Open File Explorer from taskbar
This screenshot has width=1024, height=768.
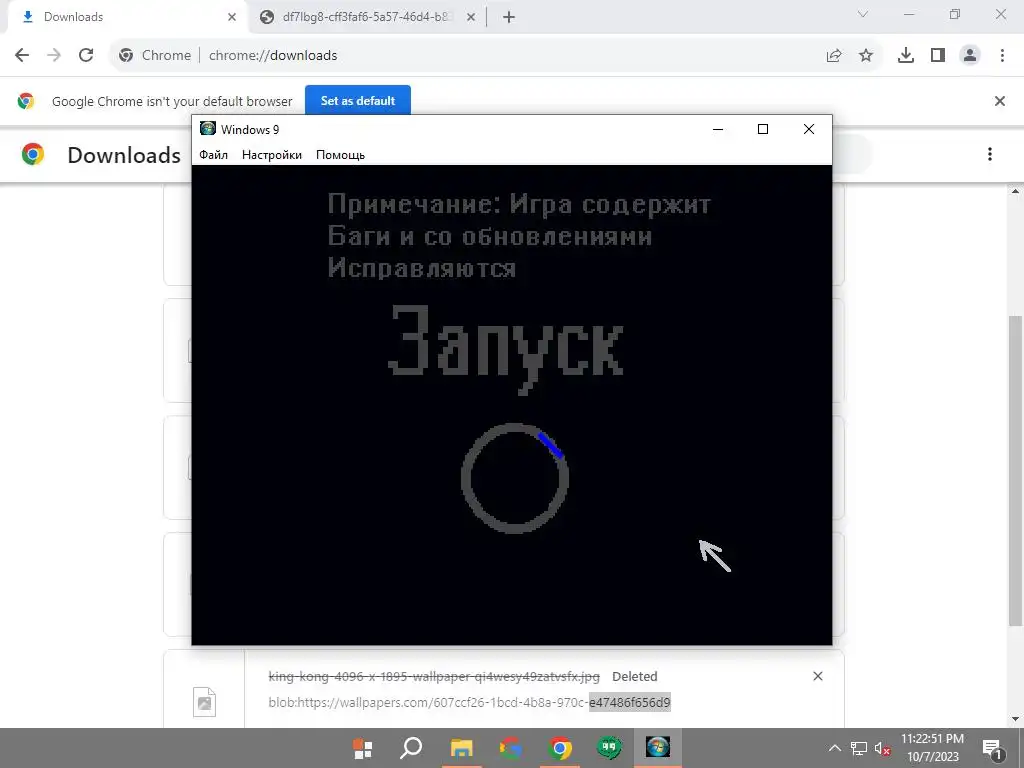[x=461, y=748]
